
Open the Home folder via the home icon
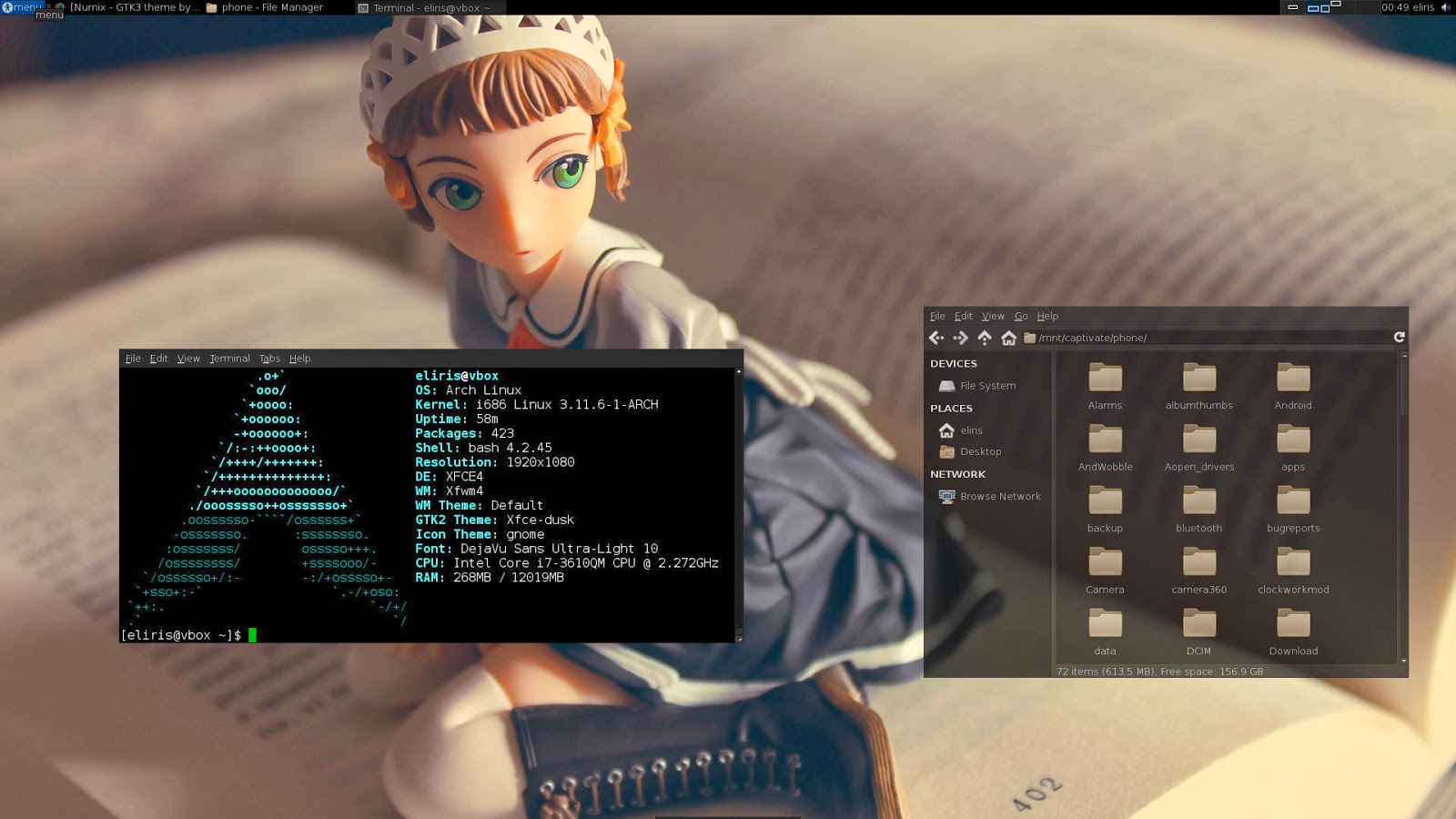(1010, 337)
